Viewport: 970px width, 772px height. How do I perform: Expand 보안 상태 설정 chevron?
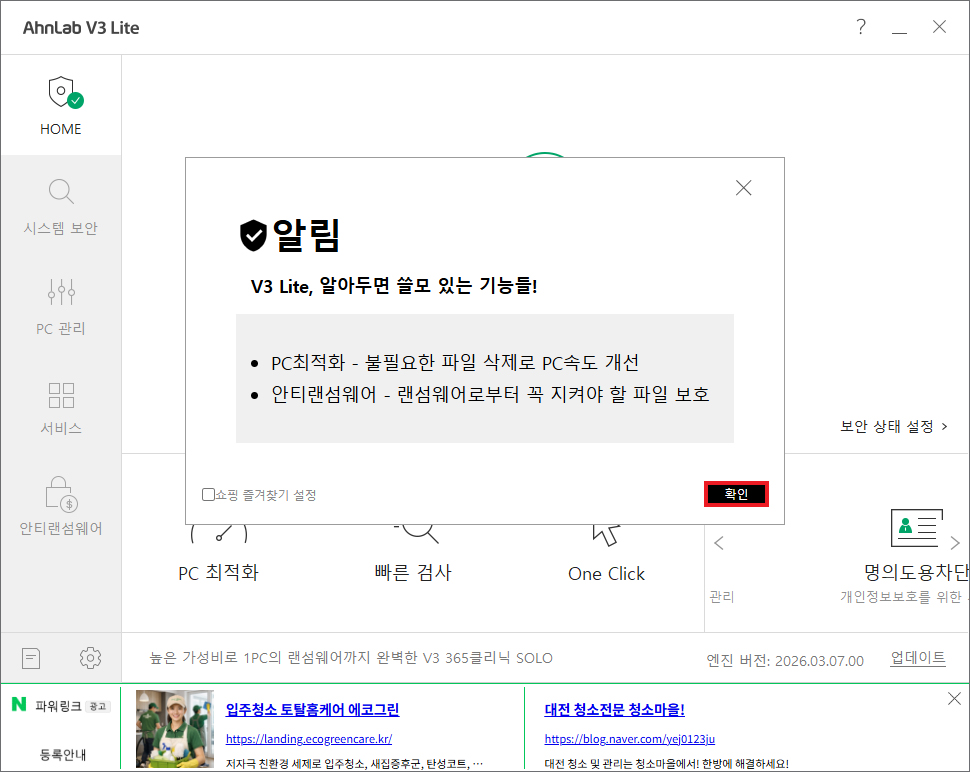(x=945, y=427)
